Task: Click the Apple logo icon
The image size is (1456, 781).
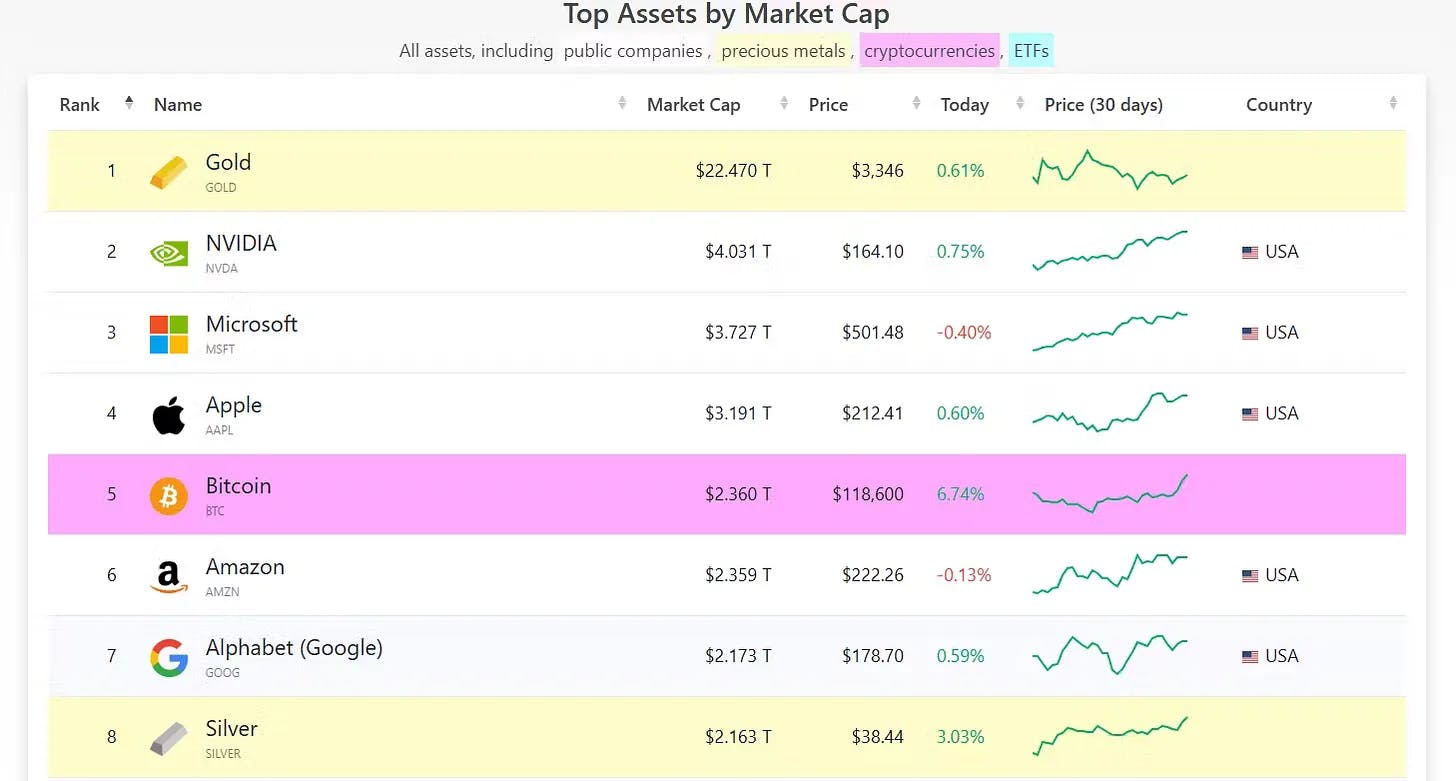Action: [x=168, y=415]
